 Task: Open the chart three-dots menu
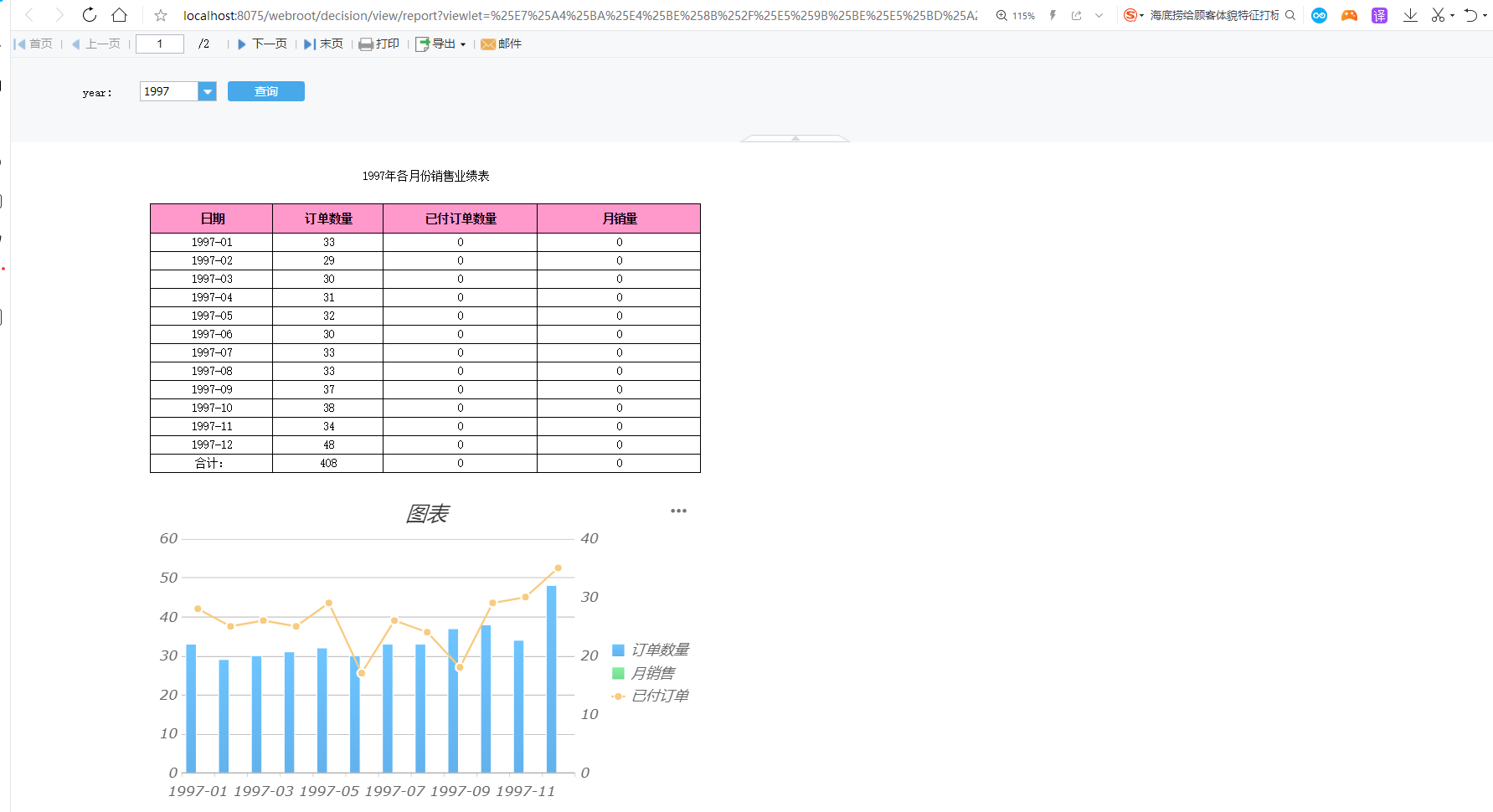tap(678, 511)
